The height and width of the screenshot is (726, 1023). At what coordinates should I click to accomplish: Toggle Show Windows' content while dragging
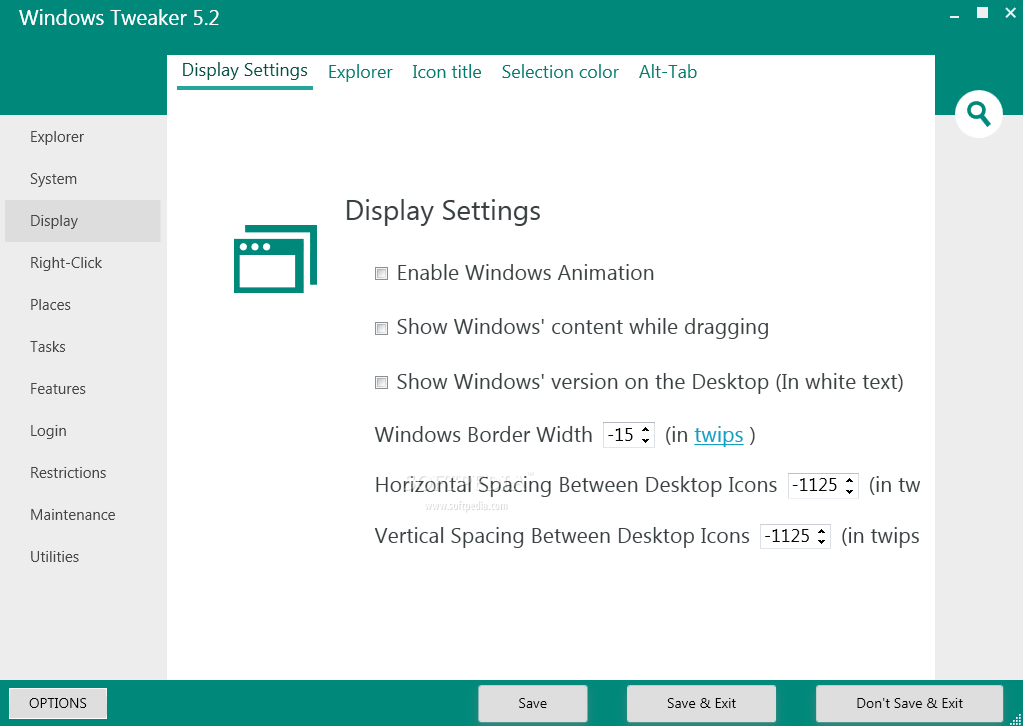pos(381,328)
